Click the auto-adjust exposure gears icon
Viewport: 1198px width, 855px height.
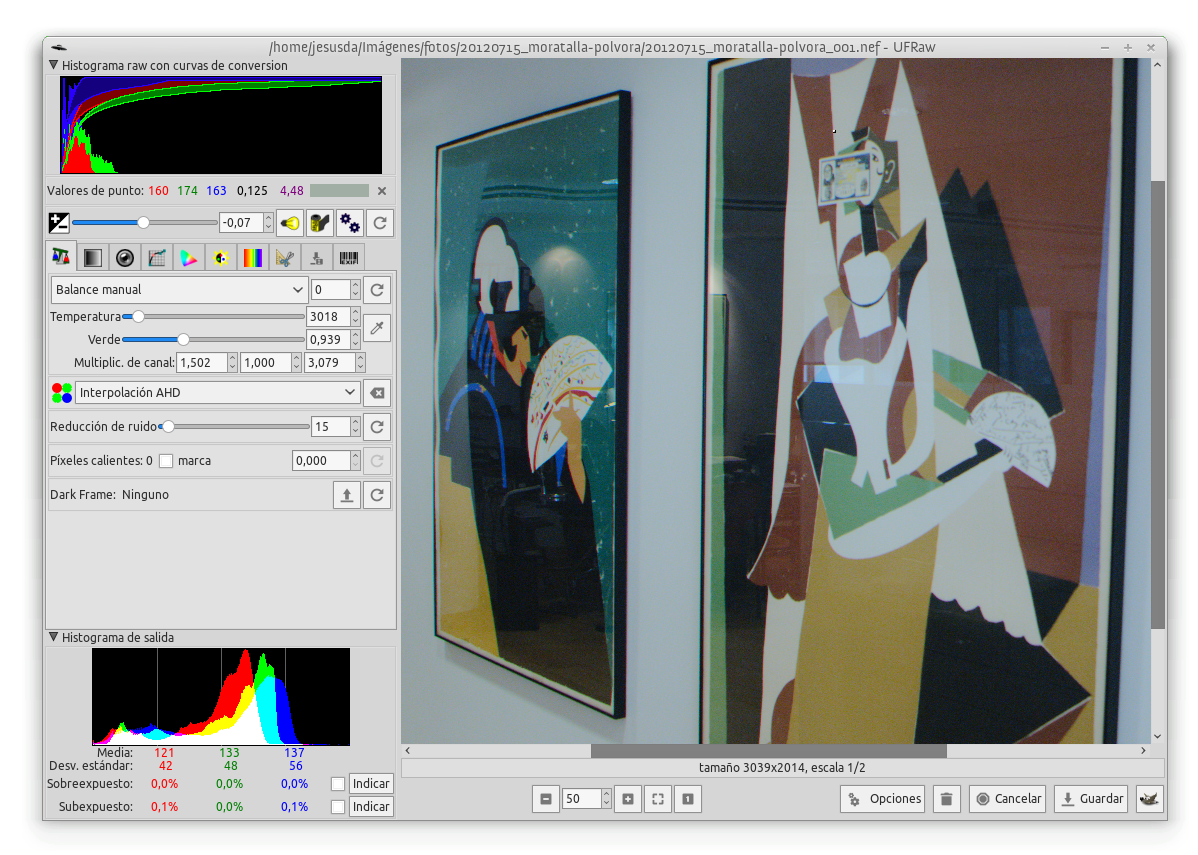349,222
